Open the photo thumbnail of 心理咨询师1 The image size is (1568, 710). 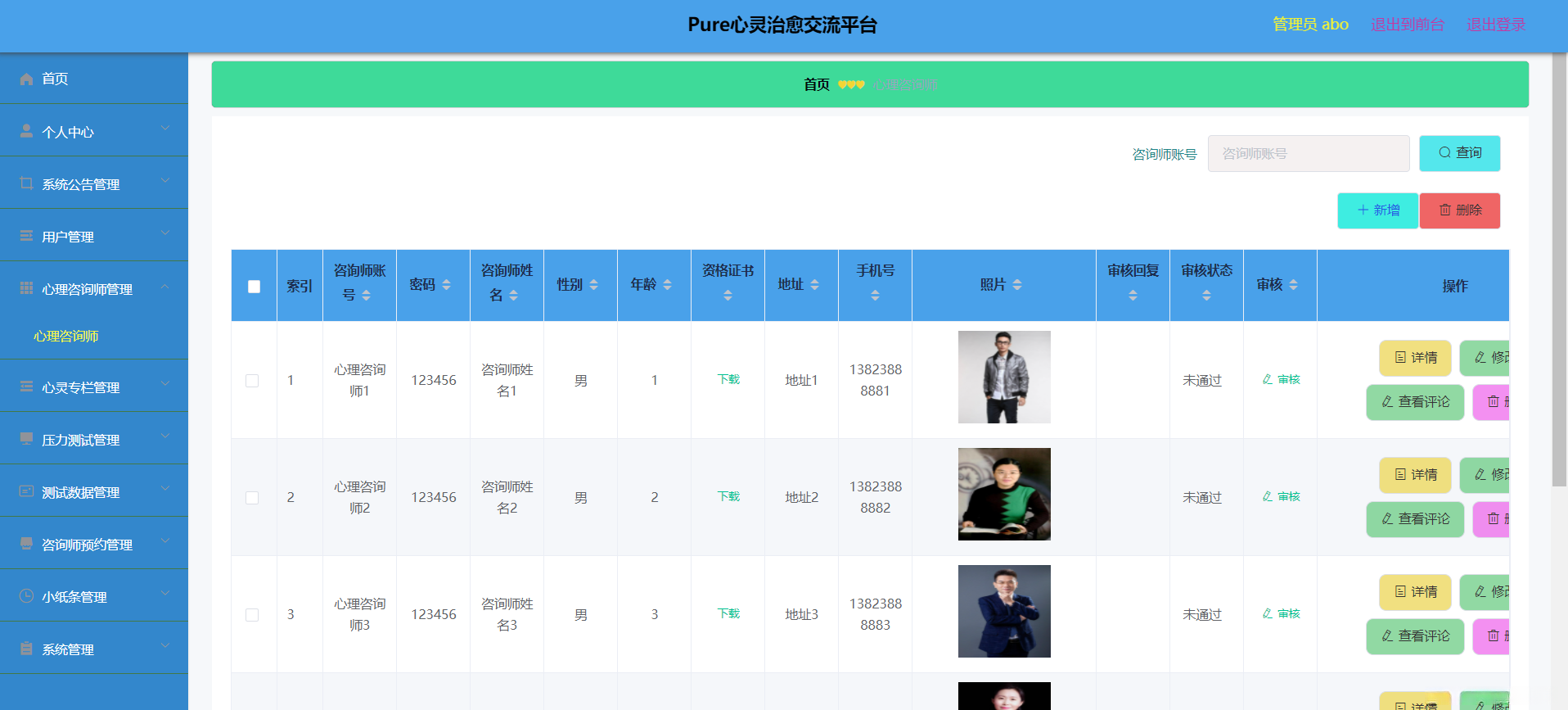pyautogui.click(x=1004, y=378)
